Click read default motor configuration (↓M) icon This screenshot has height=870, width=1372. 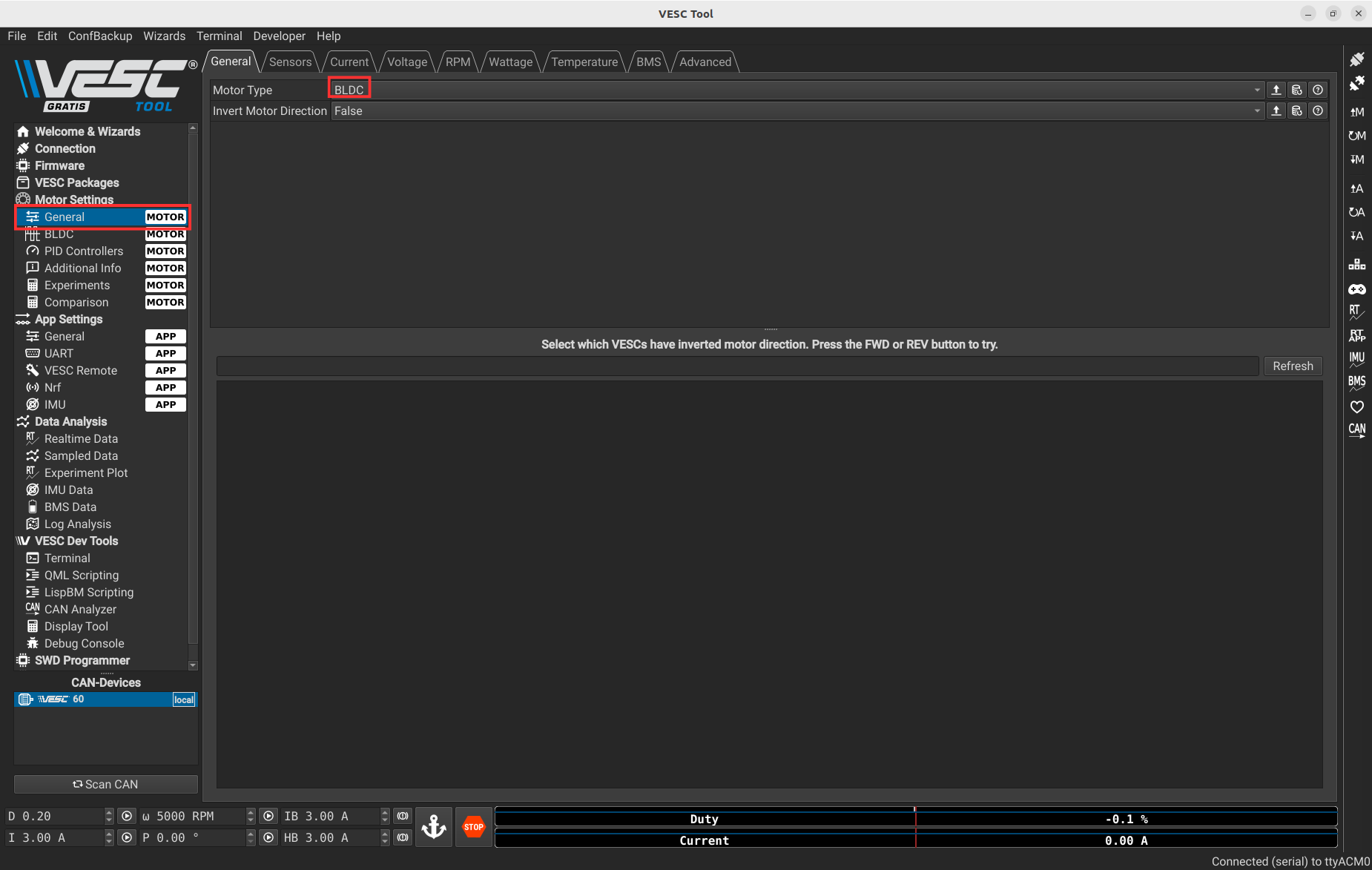[x=1356, y=159]
